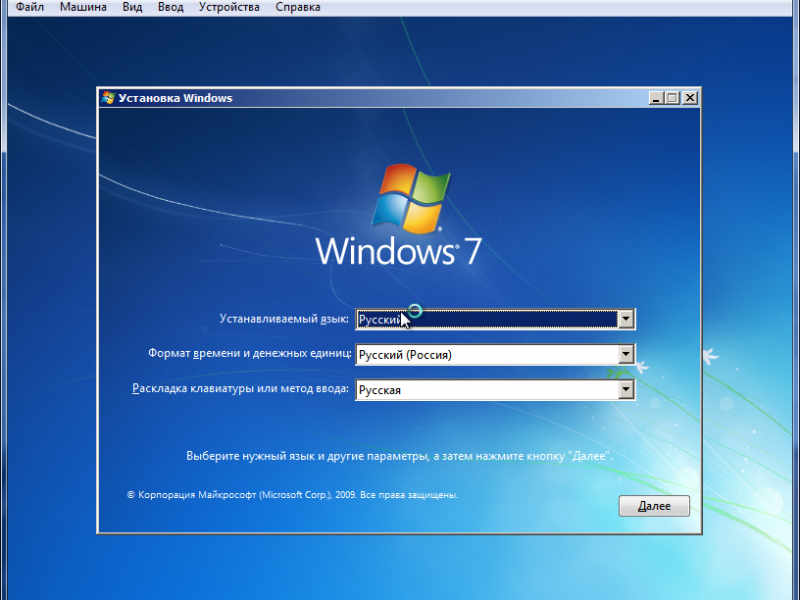Open the Машина menu
Viewport: 800px width, 600px height.
(83, 7)
